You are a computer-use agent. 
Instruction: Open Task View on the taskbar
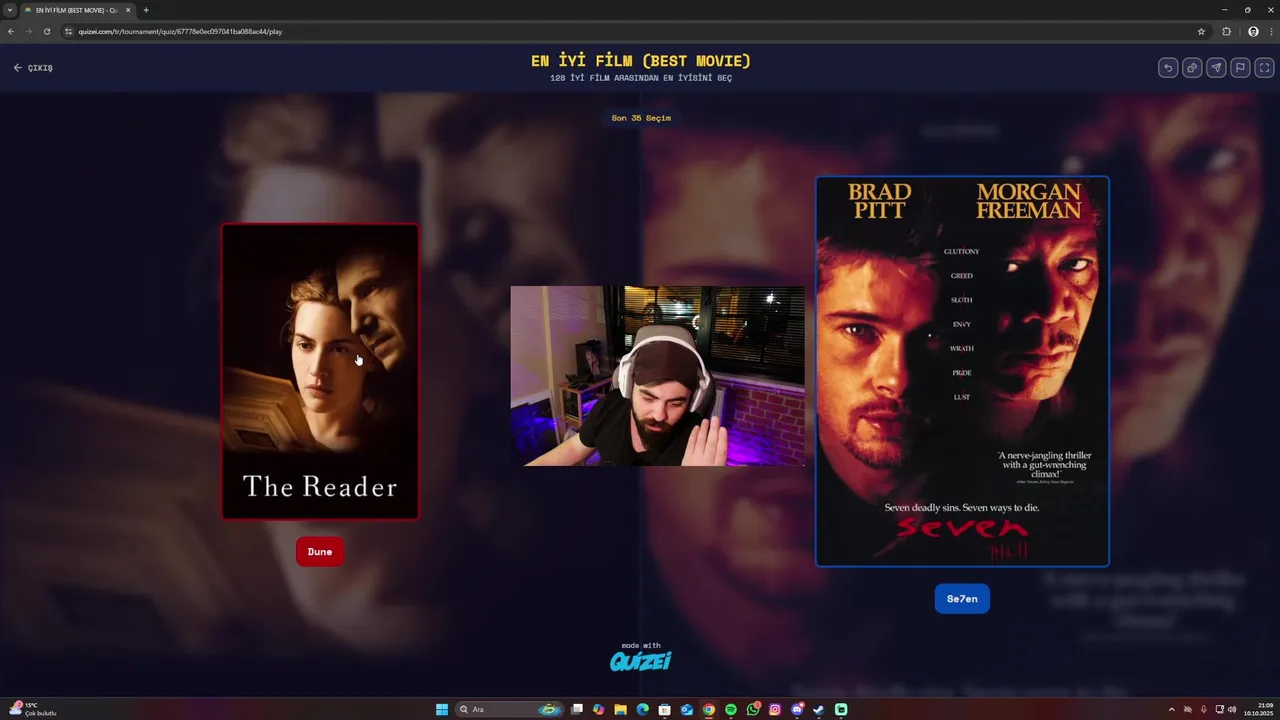pos(577,709)
